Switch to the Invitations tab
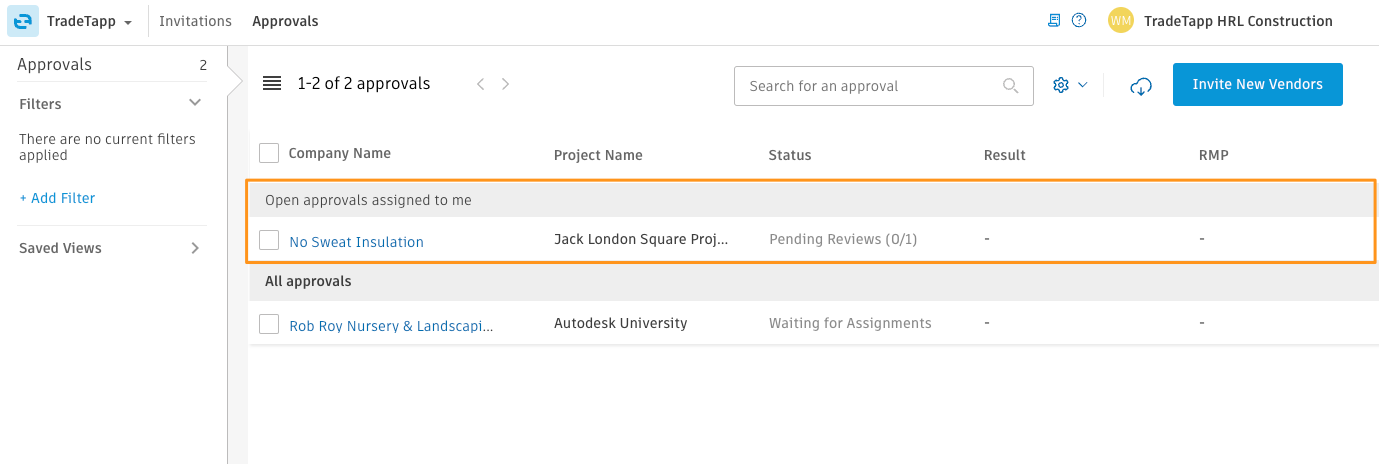Image resolution: width=1379 pixels, height=464 pixels. tap(195, 21)
